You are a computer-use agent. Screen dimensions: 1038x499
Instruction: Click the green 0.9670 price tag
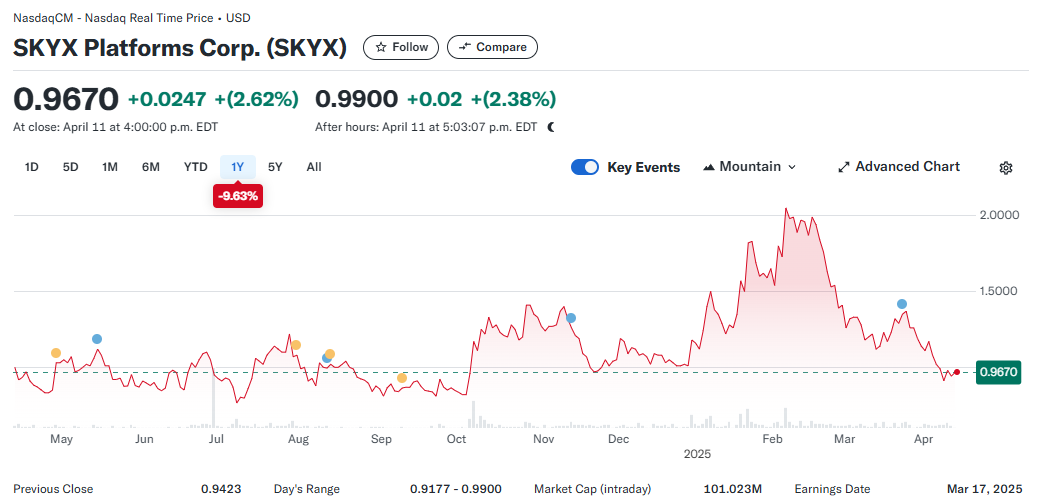pos(998,372)
